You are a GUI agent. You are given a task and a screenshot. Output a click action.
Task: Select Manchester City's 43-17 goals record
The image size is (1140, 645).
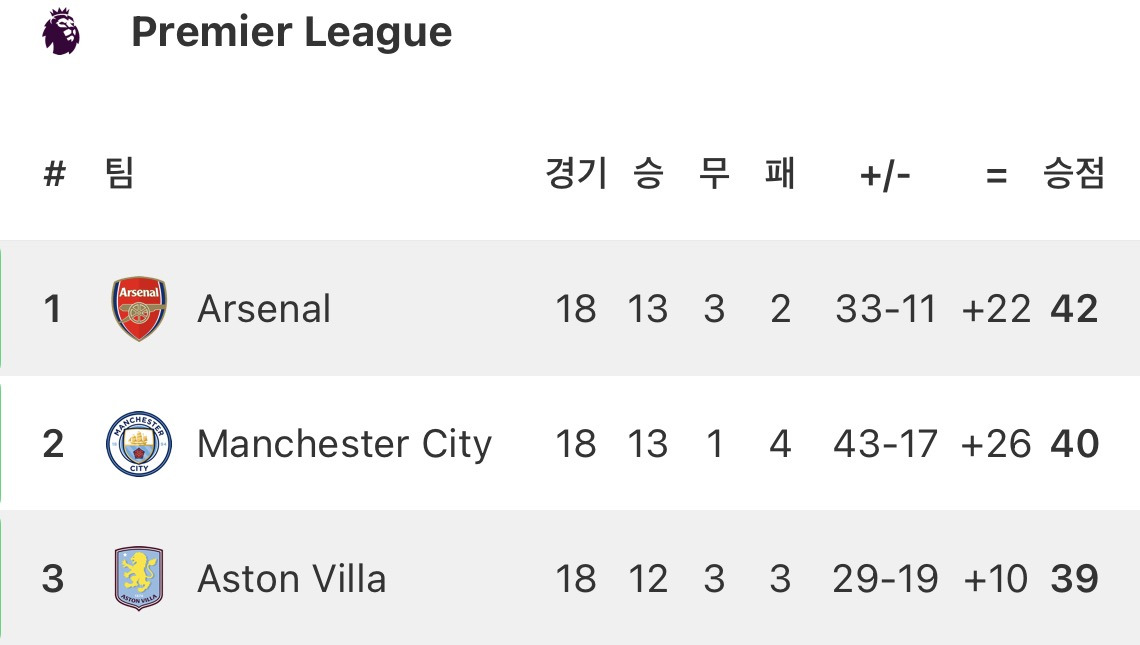[x=885, y=444]
